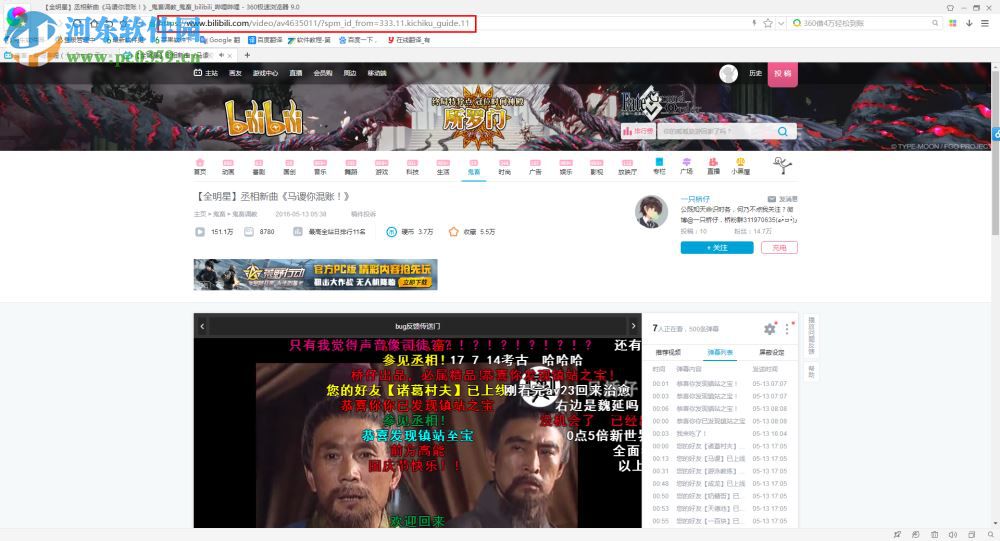Click the 收藏 favorite star icon
This screenshot has height=541, width=1000.
[453, 232]
